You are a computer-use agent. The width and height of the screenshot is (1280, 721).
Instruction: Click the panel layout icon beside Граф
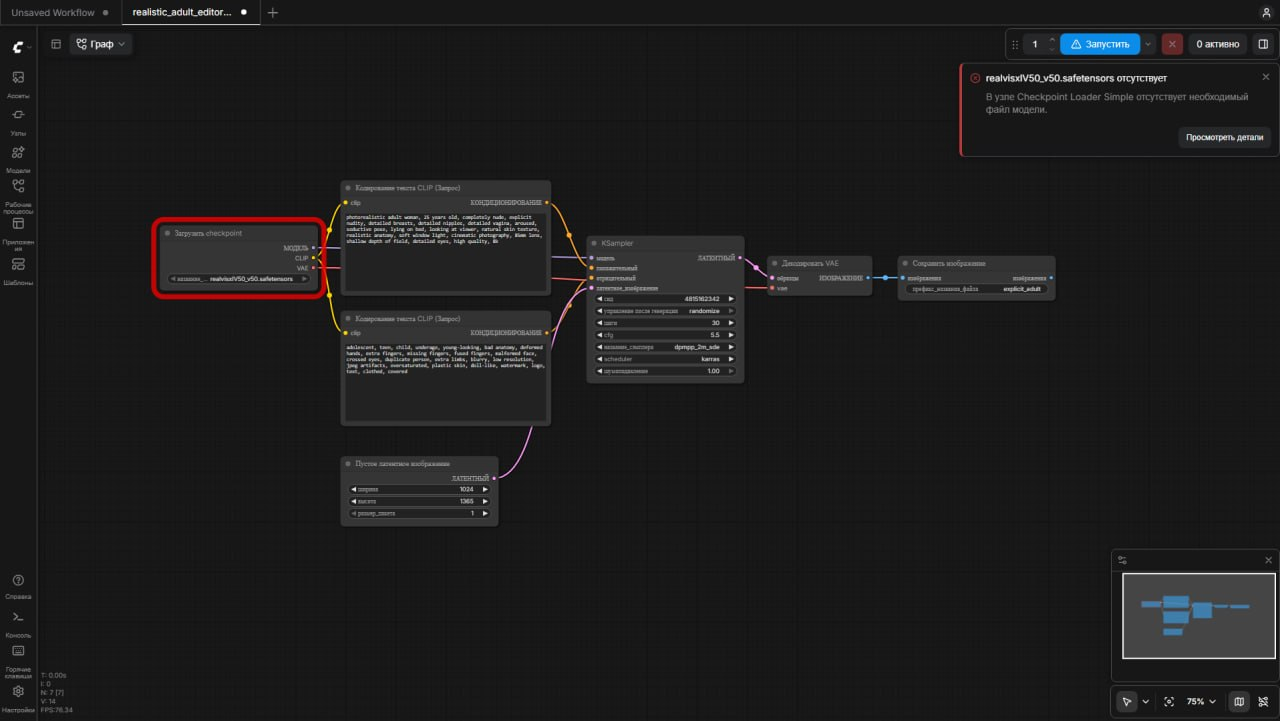(56, 44)
